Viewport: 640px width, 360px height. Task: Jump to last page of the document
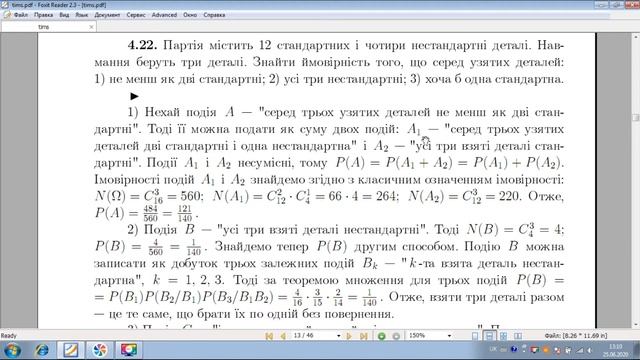pyautogui.click(x=363, y=336)
